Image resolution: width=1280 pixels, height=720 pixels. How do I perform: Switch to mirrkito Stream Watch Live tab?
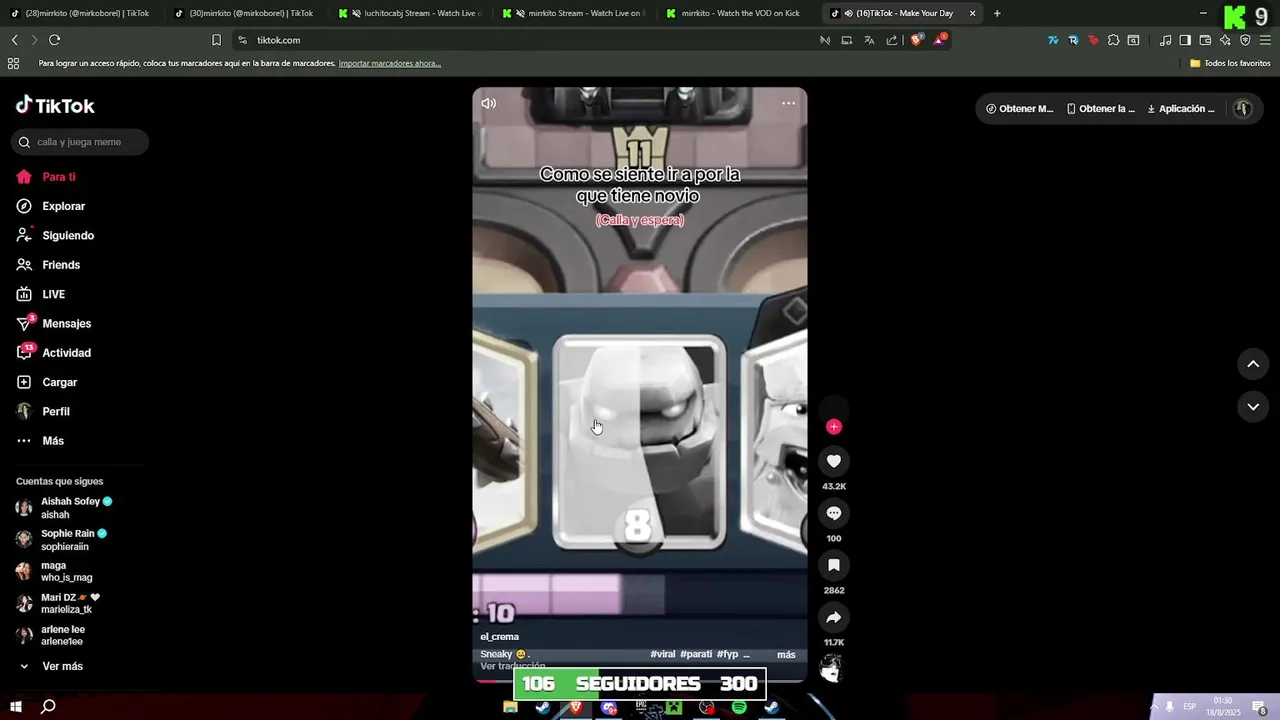(575, 13)
